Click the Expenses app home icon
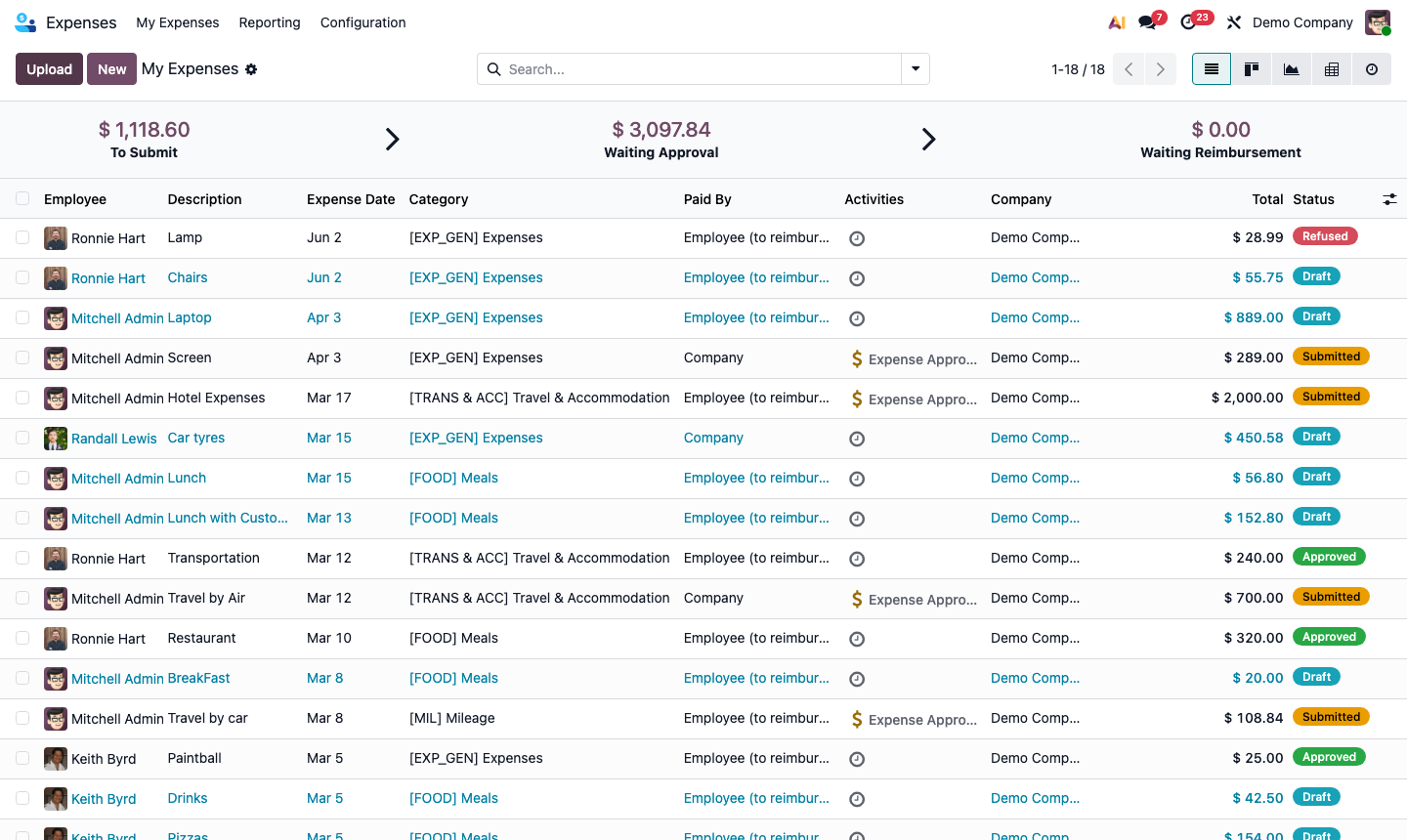 [24, 21]
